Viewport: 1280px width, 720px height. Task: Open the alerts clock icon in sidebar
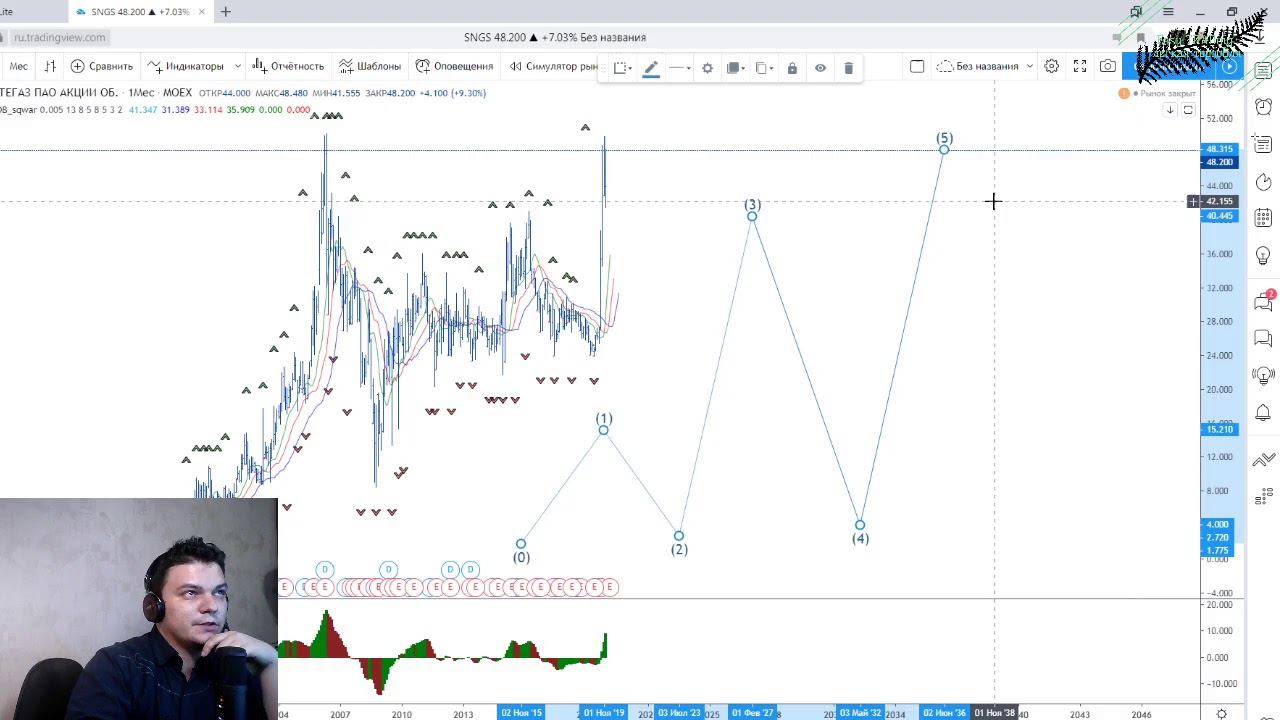[x=1263, y=106]
